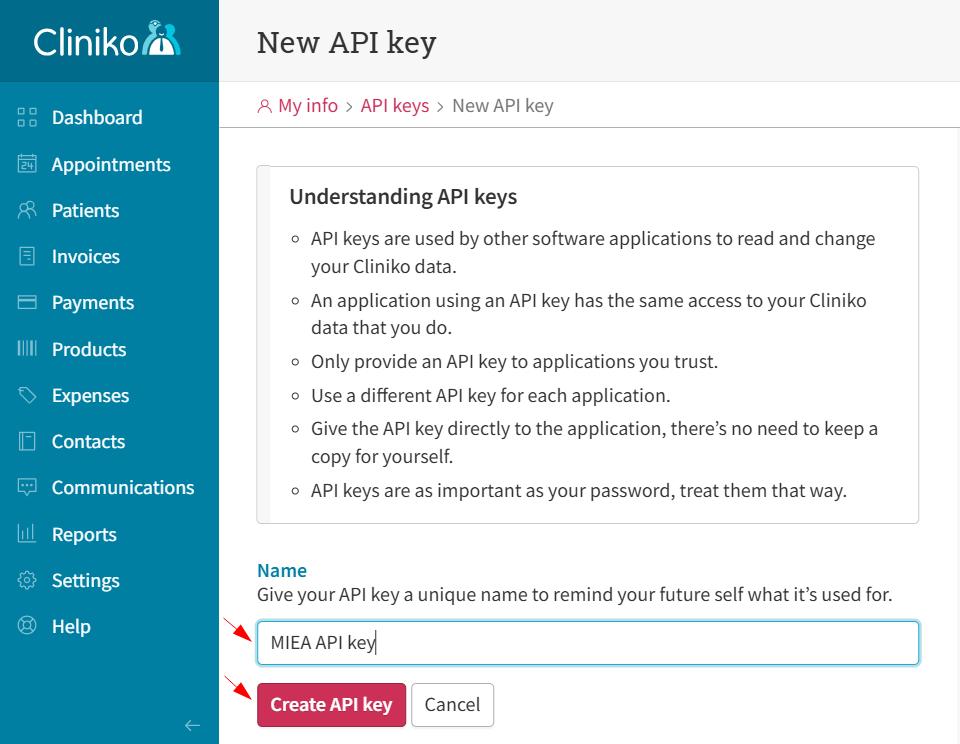The image size is (960, 744).
Task: Open the Dashboard from the sidebar
Action: pos(96,117)
